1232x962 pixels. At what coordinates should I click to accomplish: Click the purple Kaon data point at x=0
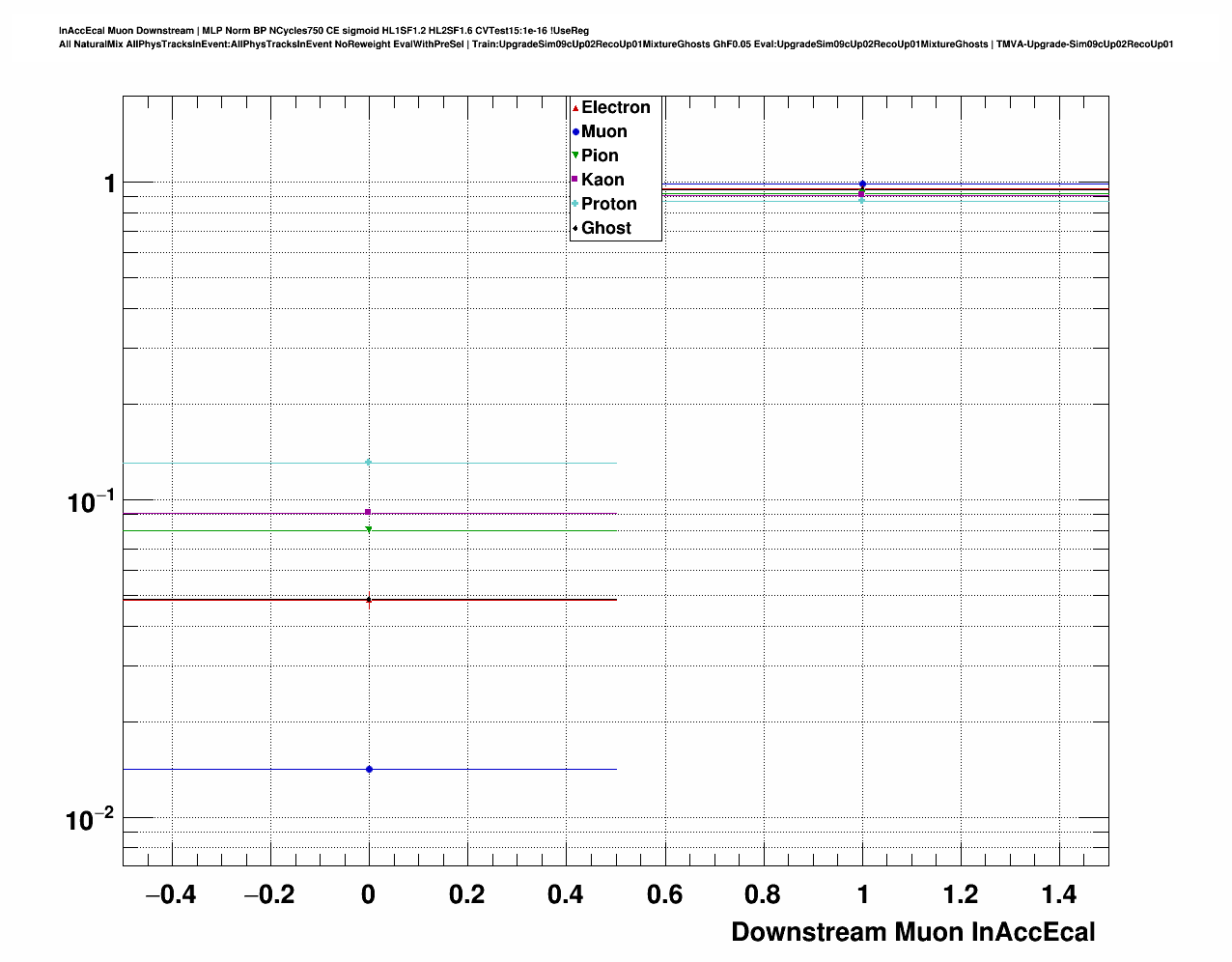(x=369, y=512)
